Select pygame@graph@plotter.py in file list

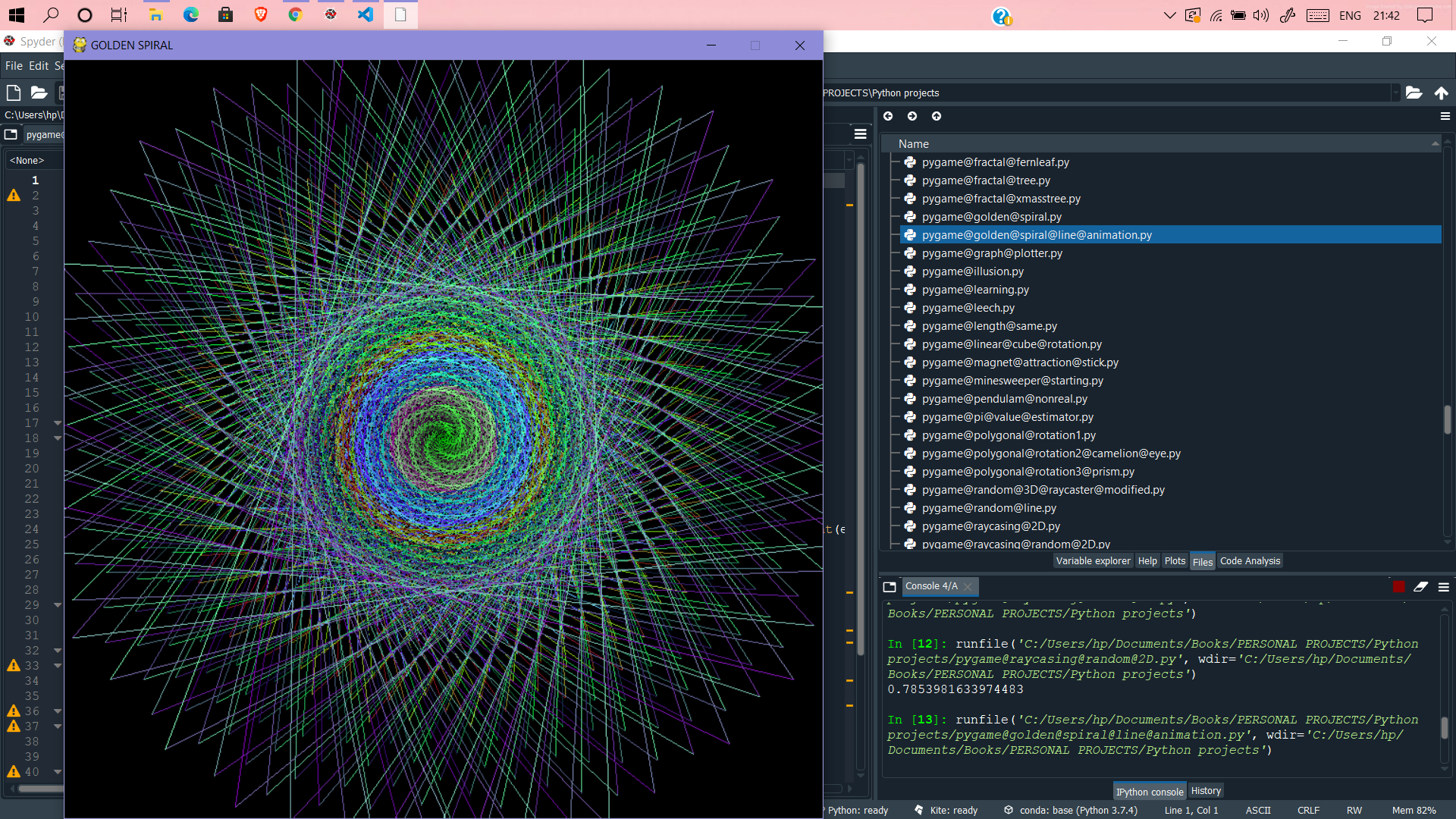coord(992,253)
